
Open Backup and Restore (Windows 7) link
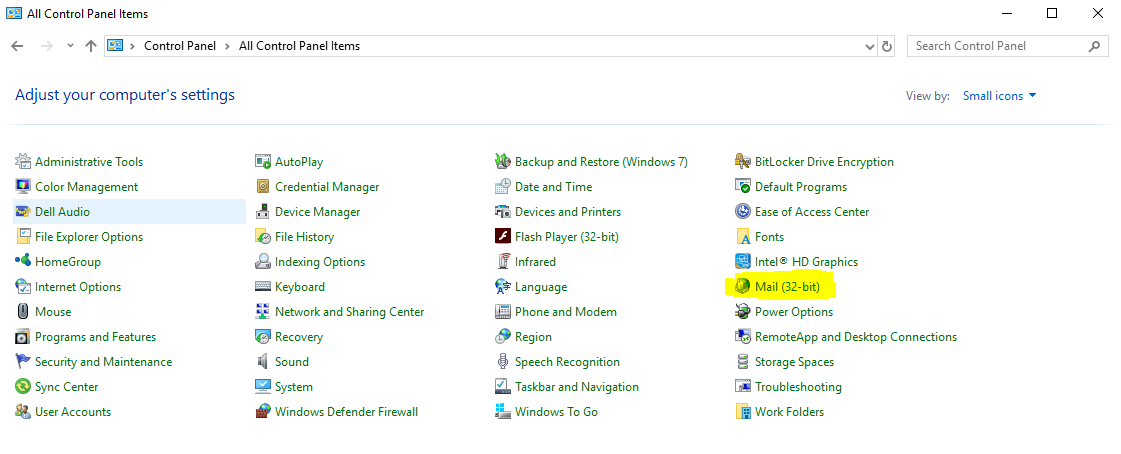pos(601,162)
